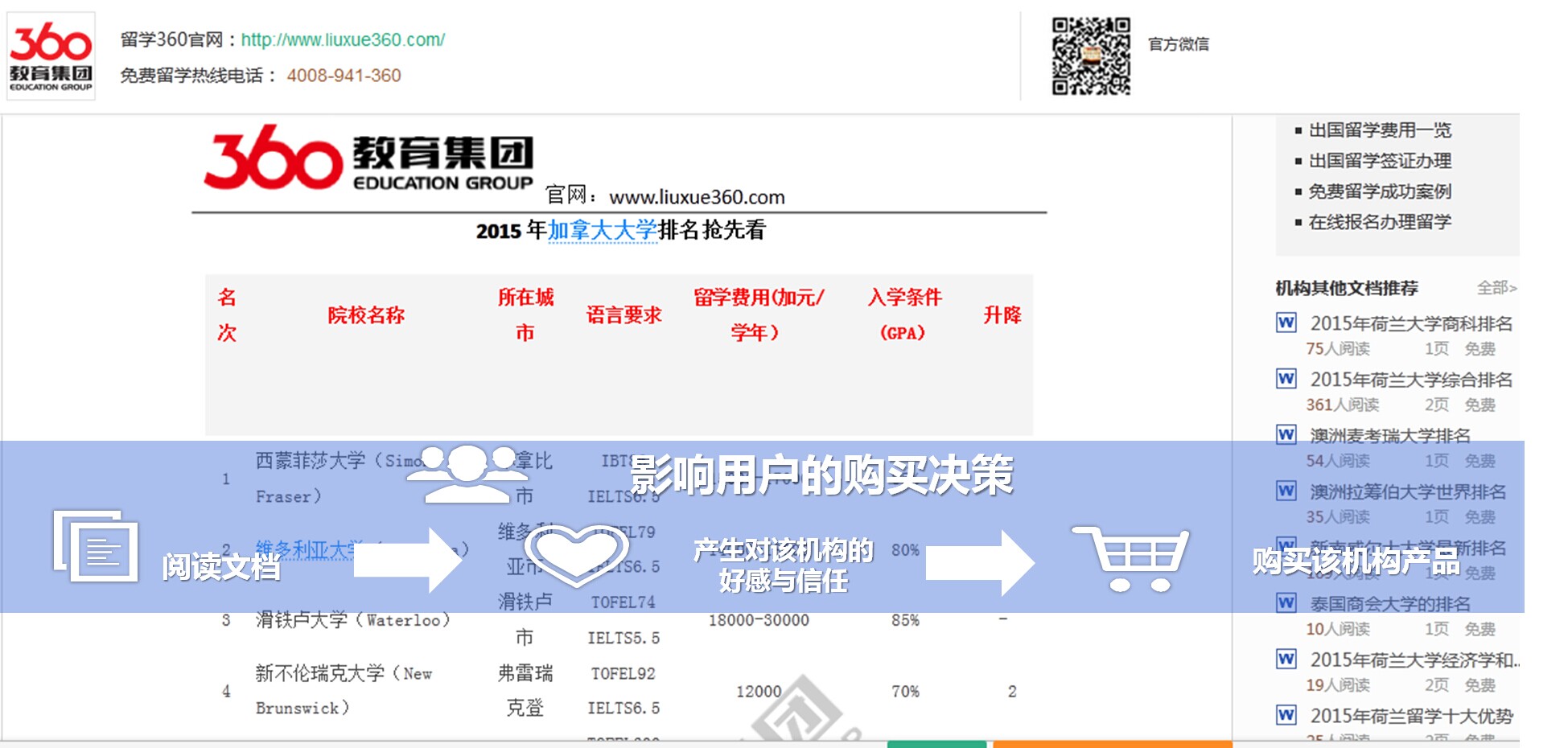This screenshot has width=1568, height=748.
Task: Click the read-document icon beside 阅读文档
Action: pyautogui.click(x=96, y=546)
